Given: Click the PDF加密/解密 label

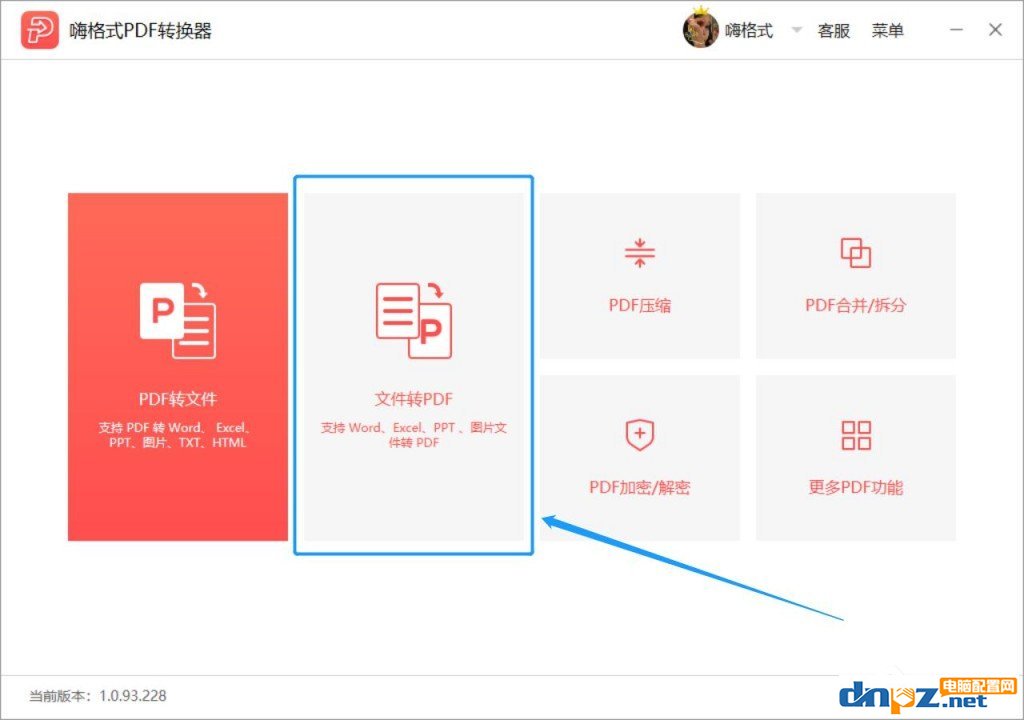Looking at the screenshot, I should 639,488.
